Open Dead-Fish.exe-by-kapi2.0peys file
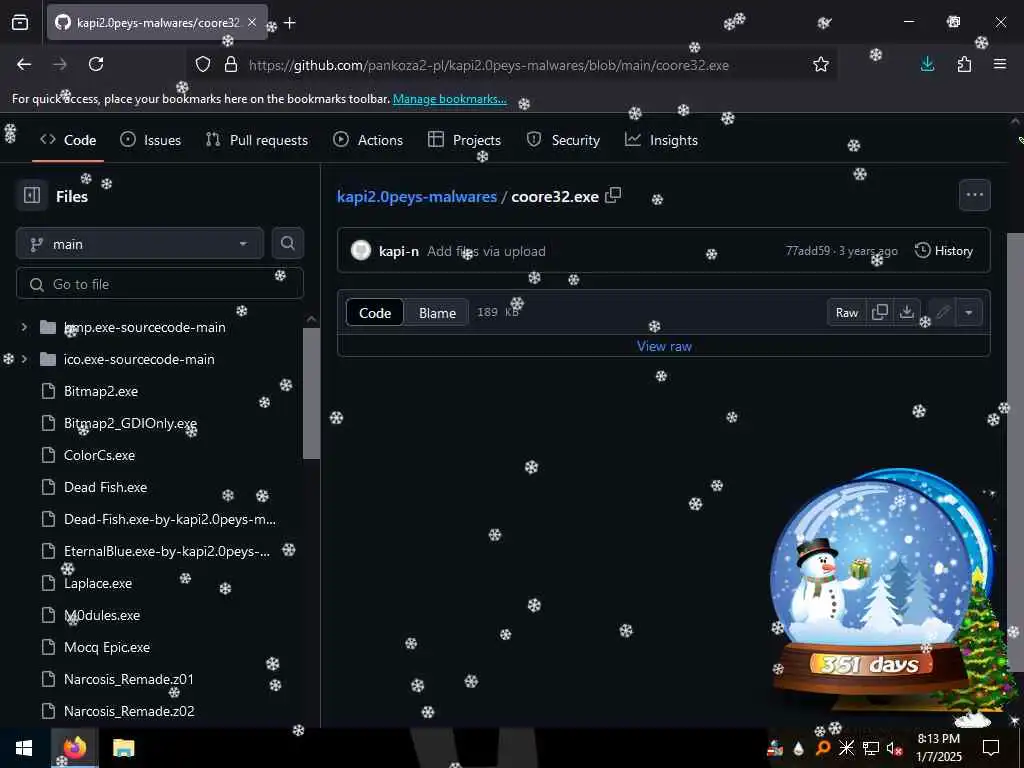This screenshot has width=1024, height=768. pos(170,519)
